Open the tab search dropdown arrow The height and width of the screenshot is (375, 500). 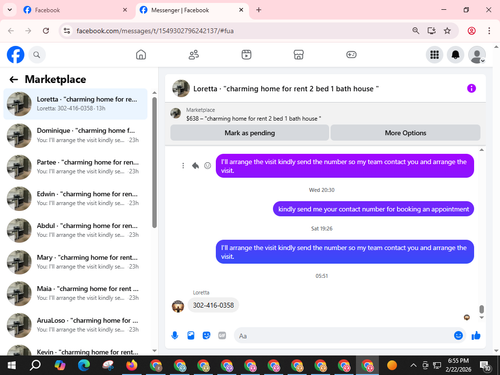10,10
